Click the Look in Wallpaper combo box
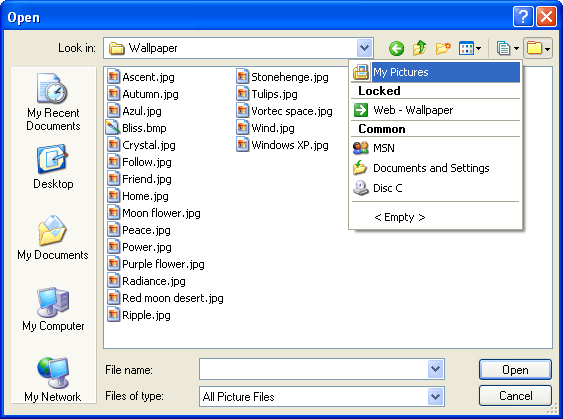The width and height of the screenshot is (563, 419). pos(238,48)
